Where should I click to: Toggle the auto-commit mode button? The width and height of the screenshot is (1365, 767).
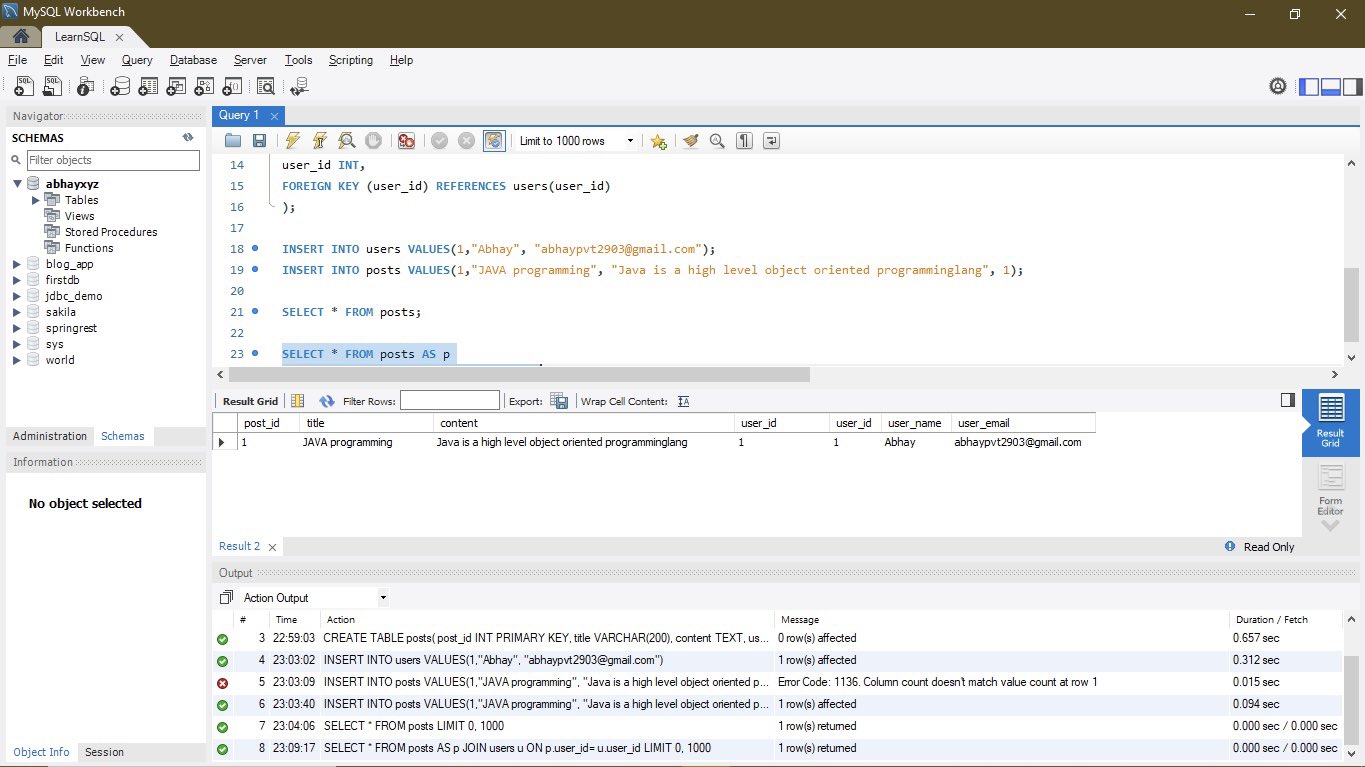pyautogui.click(x=494, y=141)
